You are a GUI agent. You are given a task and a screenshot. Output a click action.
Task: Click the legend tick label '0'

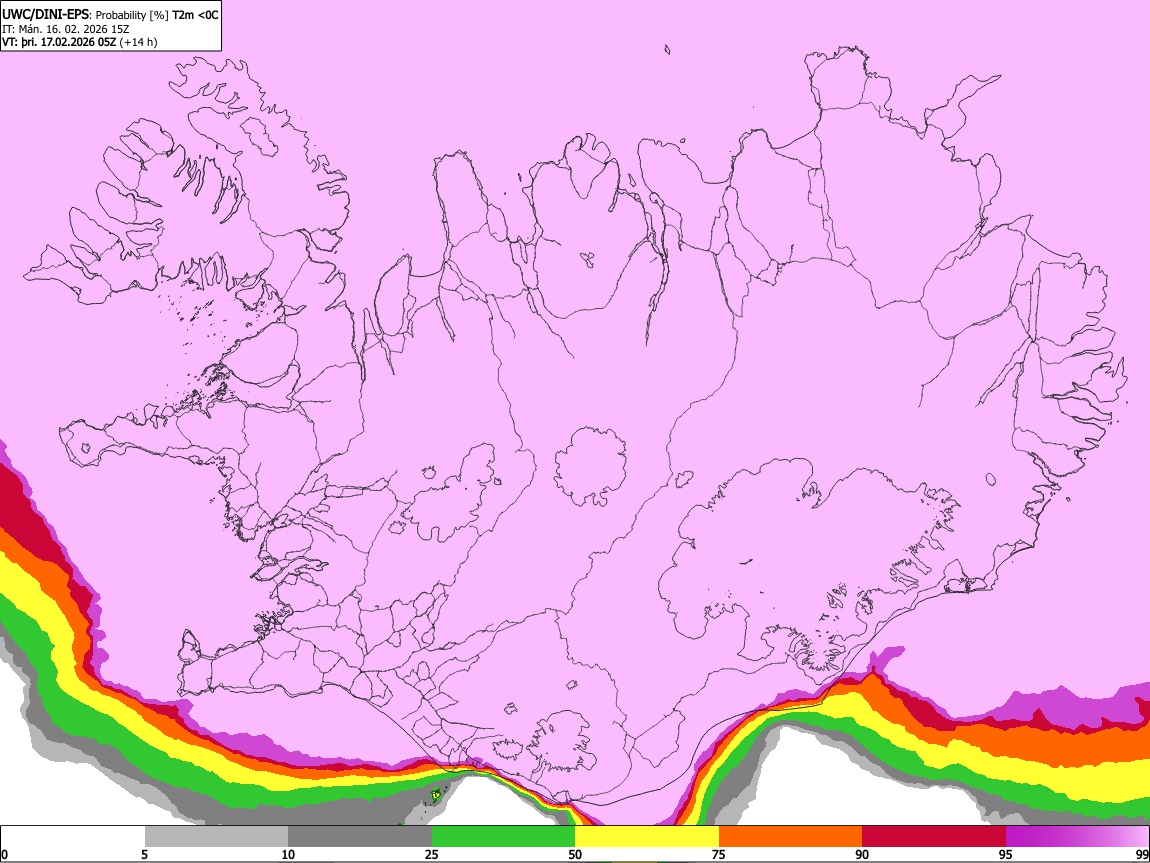[4, 854]
